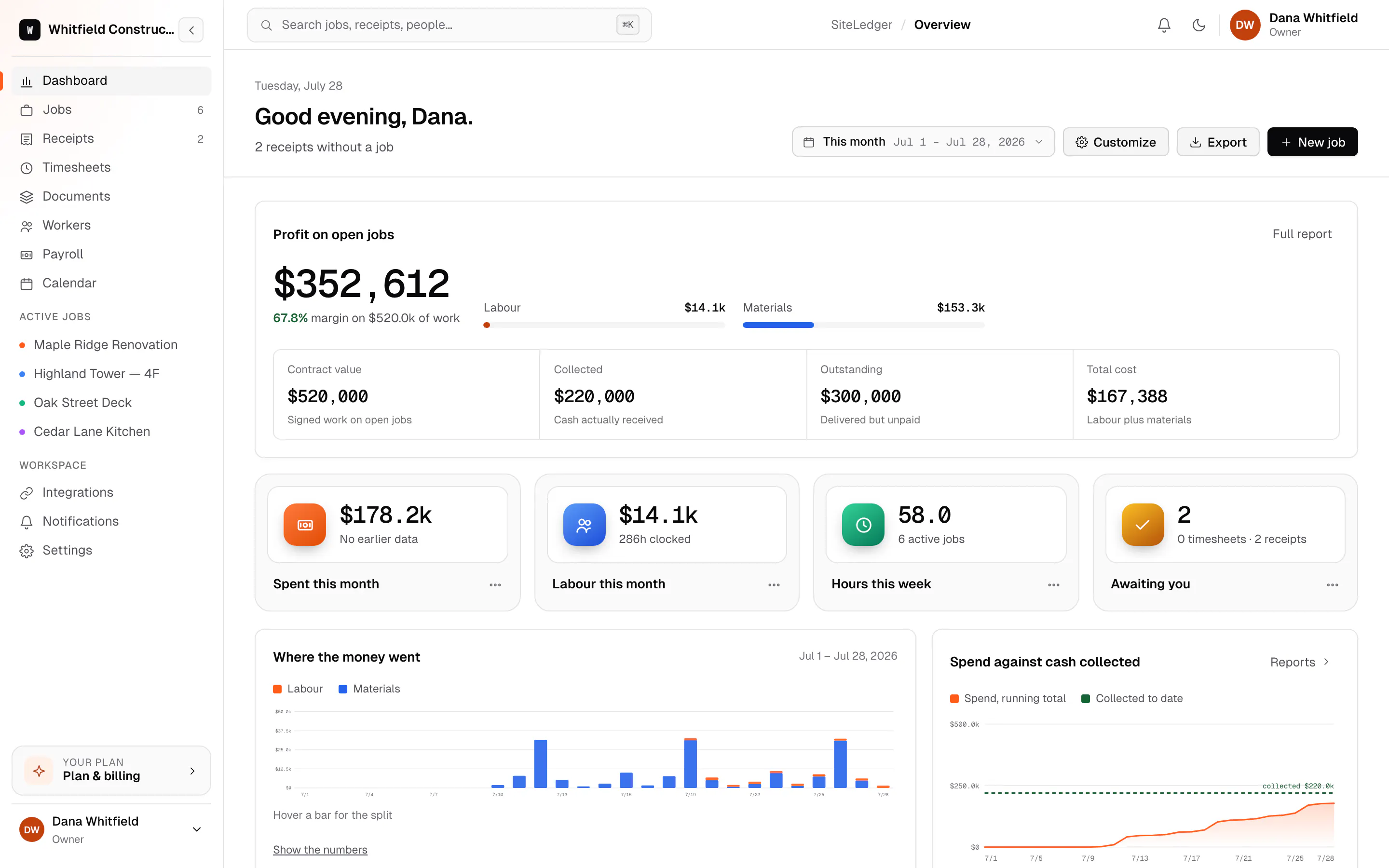Open the Reports link in spend chart

click(1299, 662)
